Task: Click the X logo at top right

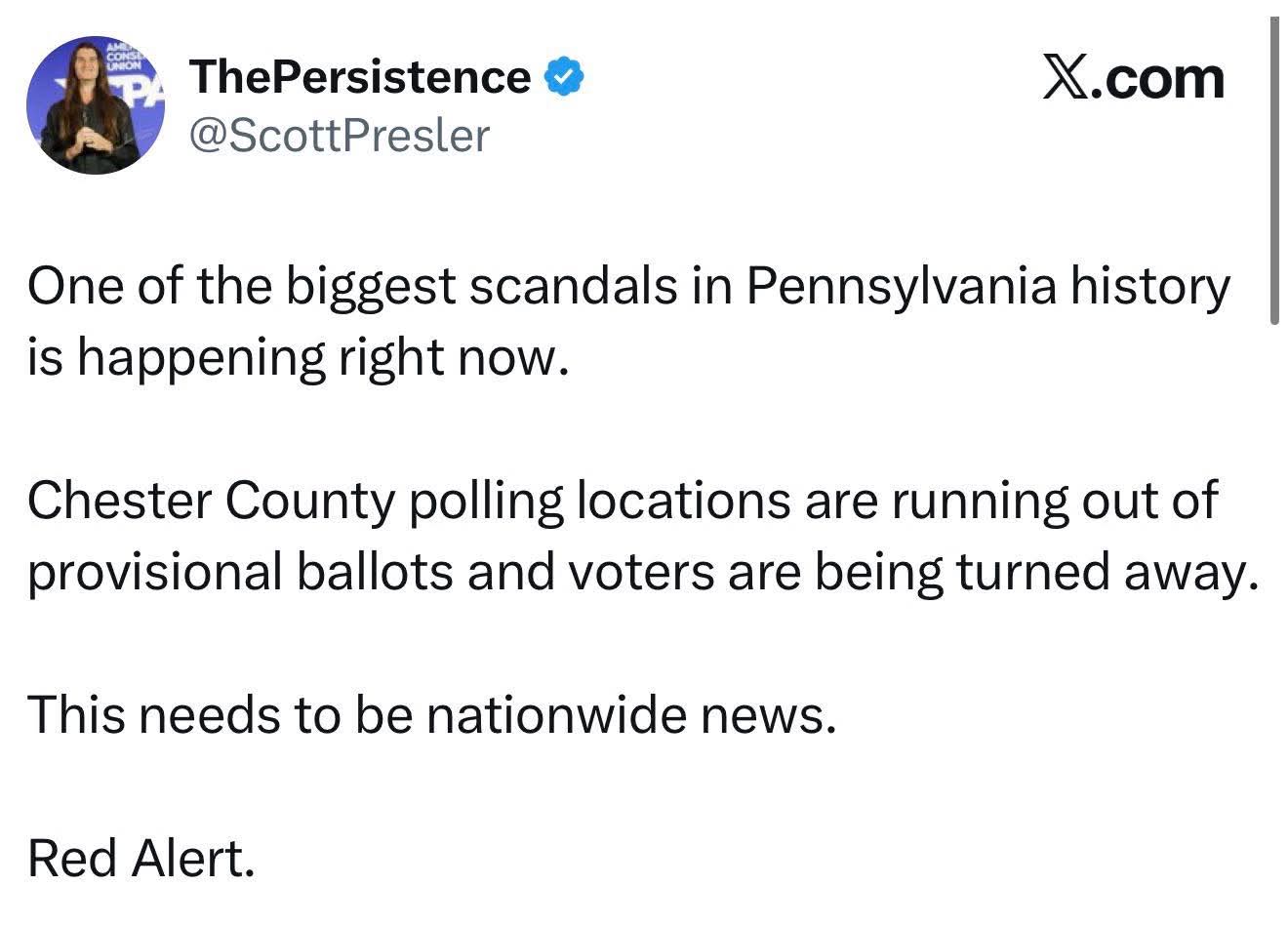Action: [1064, 77]
